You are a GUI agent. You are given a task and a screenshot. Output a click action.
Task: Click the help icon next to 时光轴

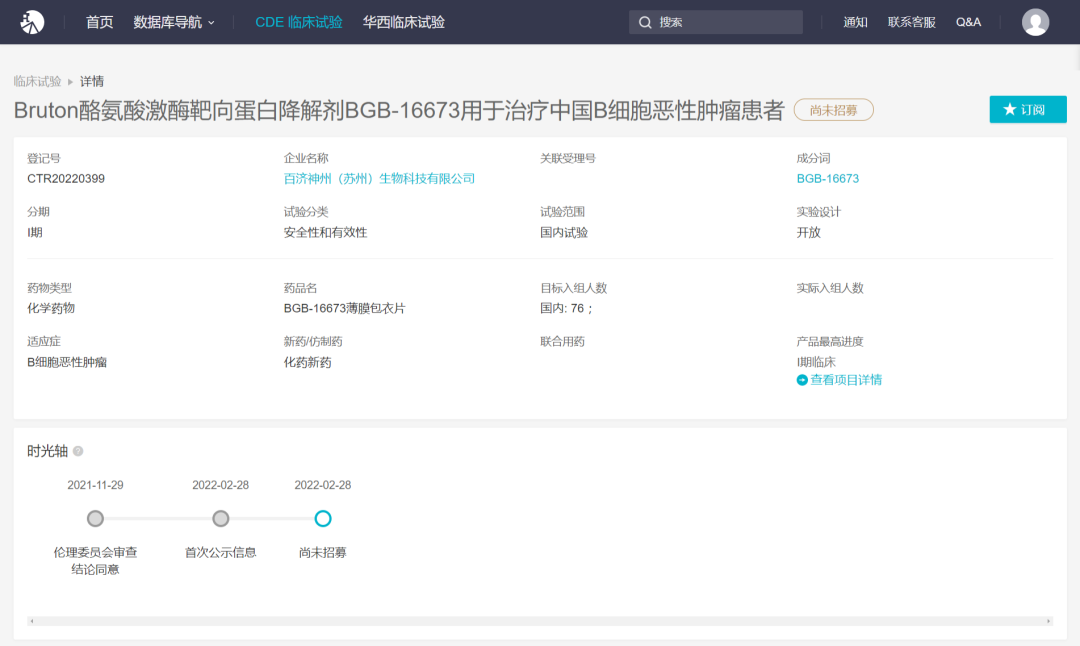click(x=78, y=451)
